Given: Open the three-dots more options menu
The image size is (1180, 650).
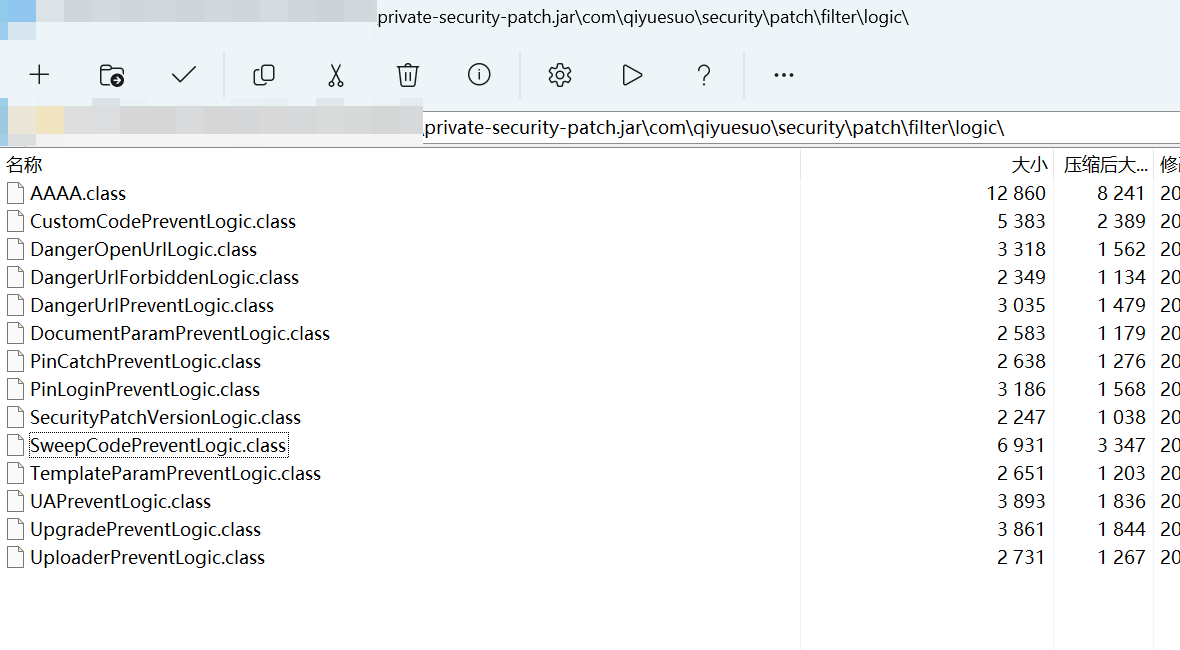Looking at the screenshot, I should (784, 75).
